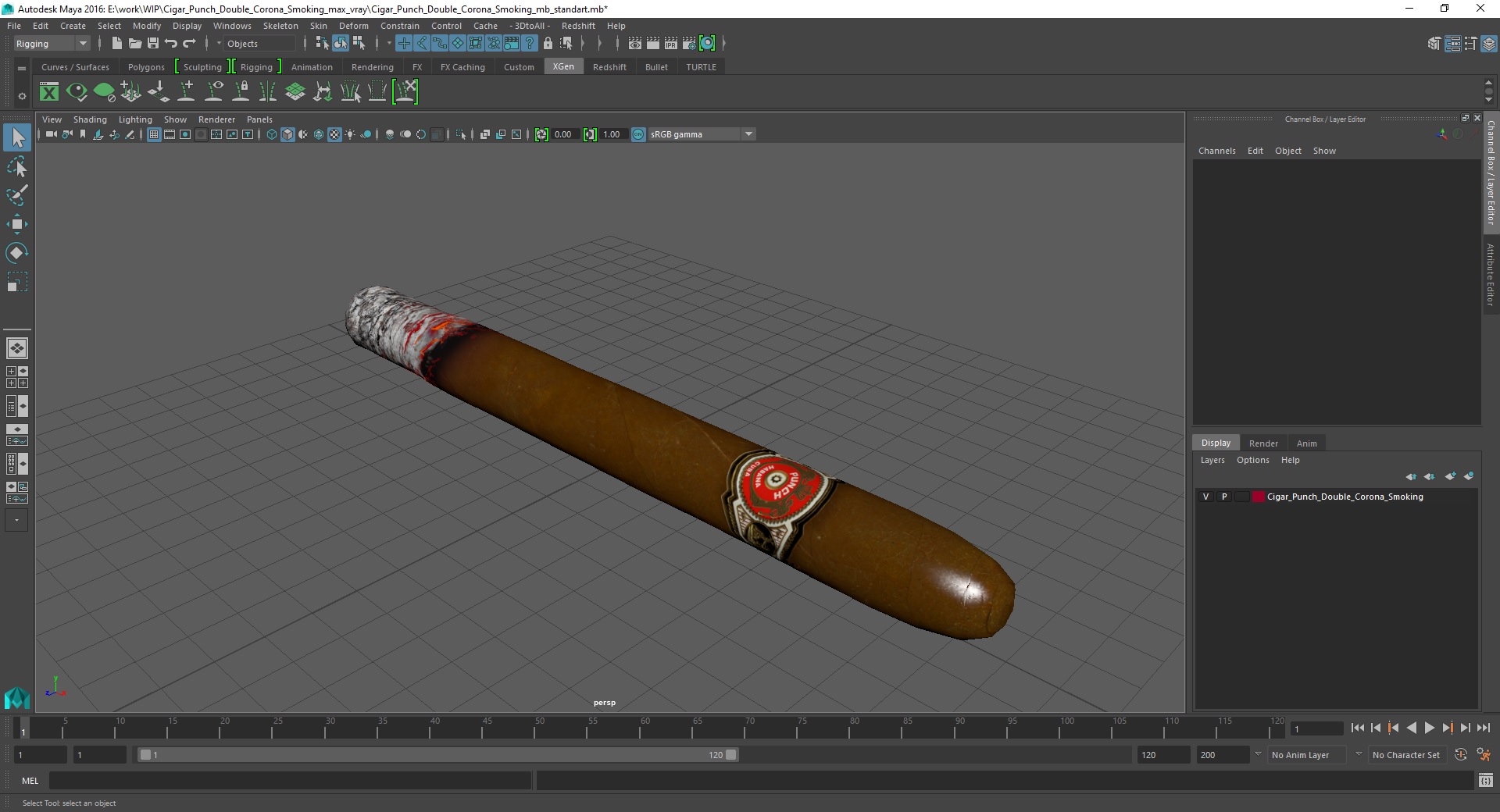Image resolution: width=1500 pixels, height=812 pixels.
Task: Step forward one frame
Action: click(1466, 728)
